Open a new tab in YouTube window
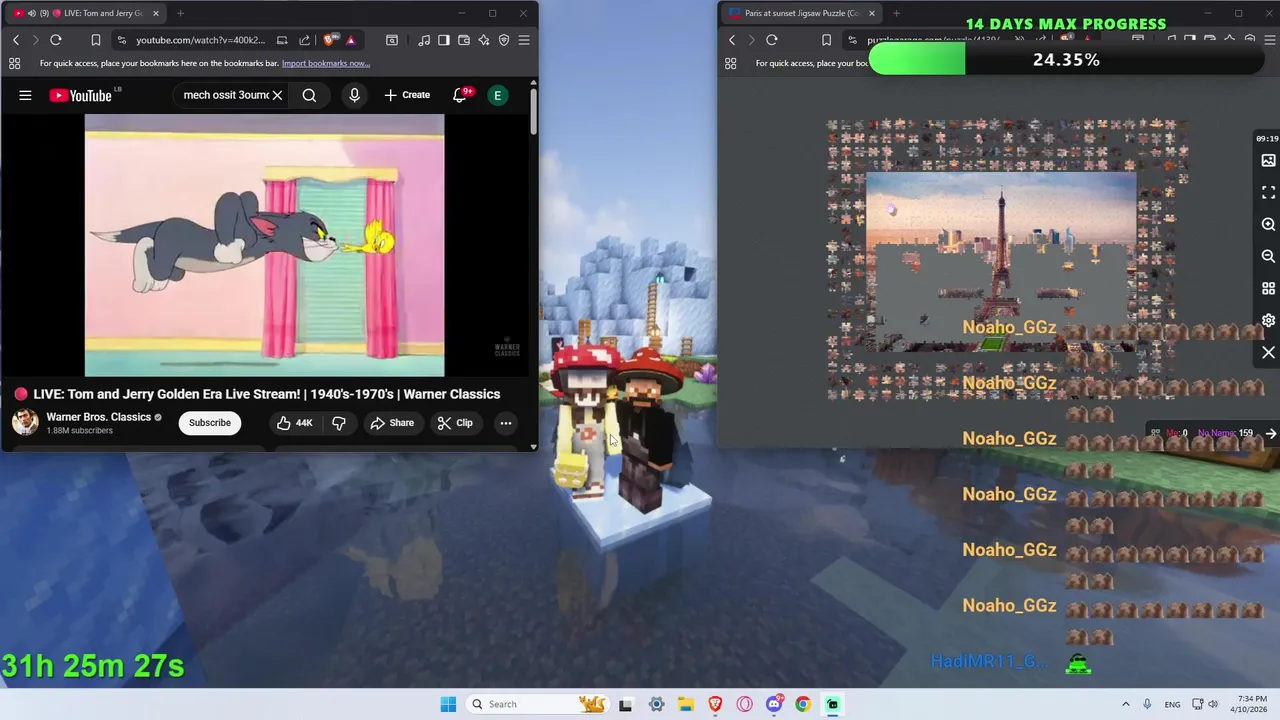The width and height of the screenshot is (1280, 720). pyautogui.click(x=180, y=13)
